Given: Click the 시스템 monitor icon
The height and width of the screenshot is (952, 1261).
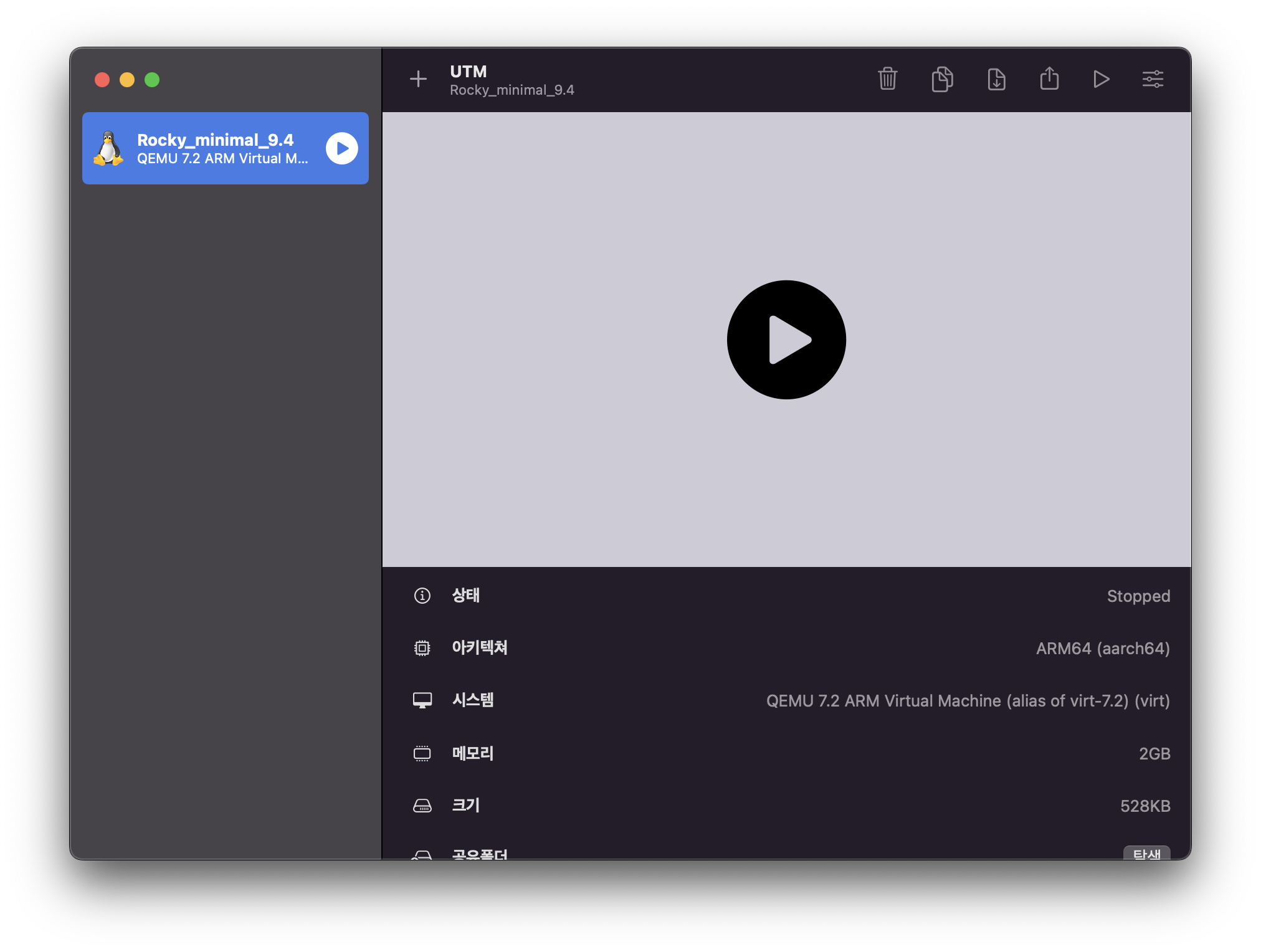Looking at the screenshot, I should point(422,700).
